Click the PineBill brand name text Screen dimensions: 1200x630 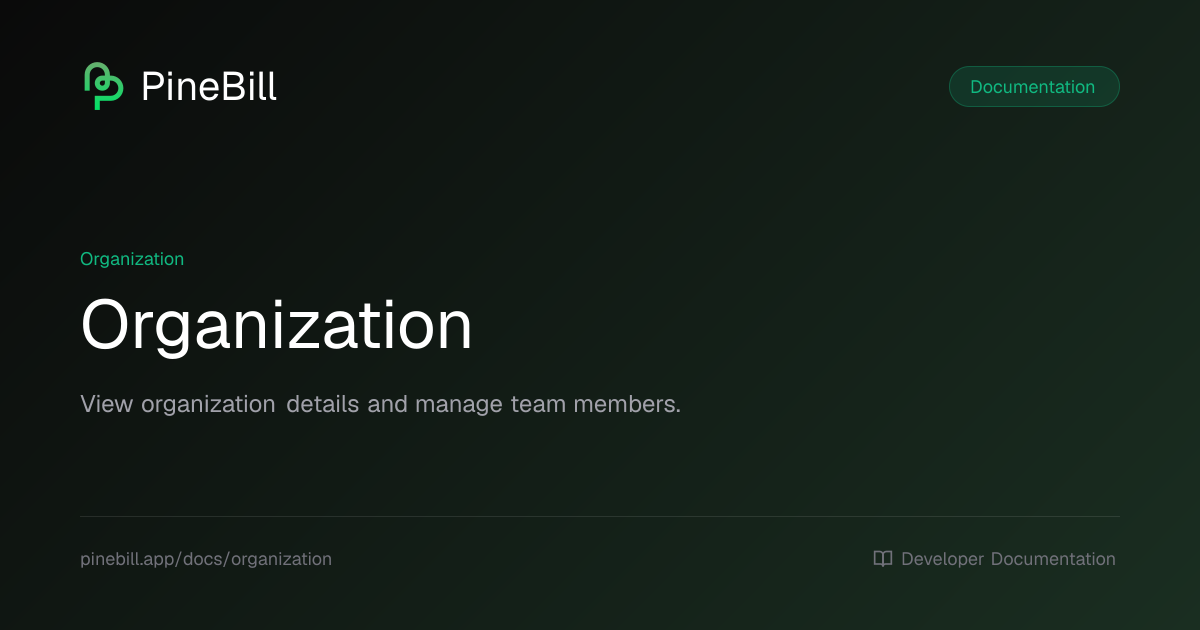coord(209,87)
